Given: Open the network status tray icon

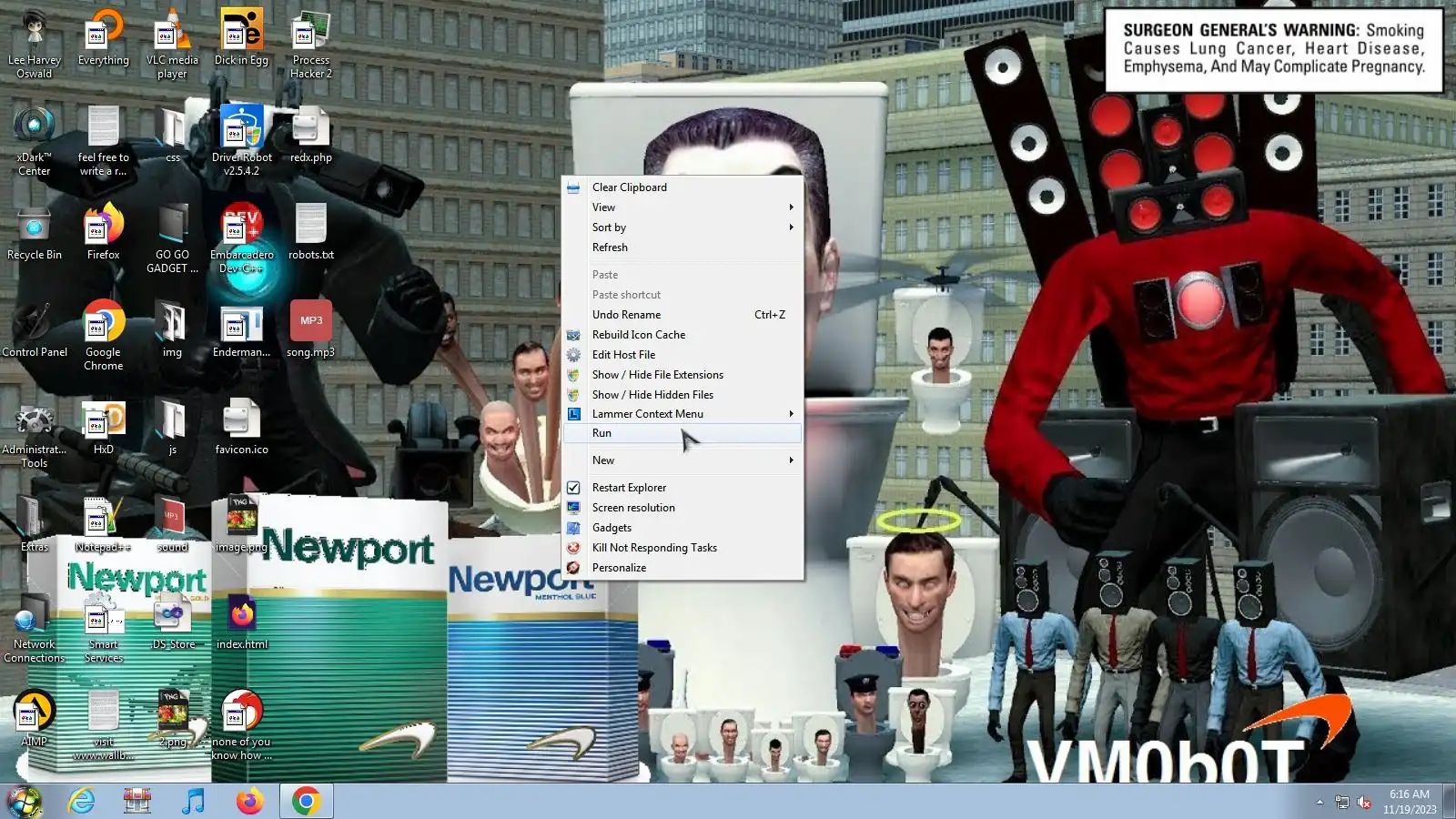Looking at the screenshot, I should click(x=1342, y=802).
